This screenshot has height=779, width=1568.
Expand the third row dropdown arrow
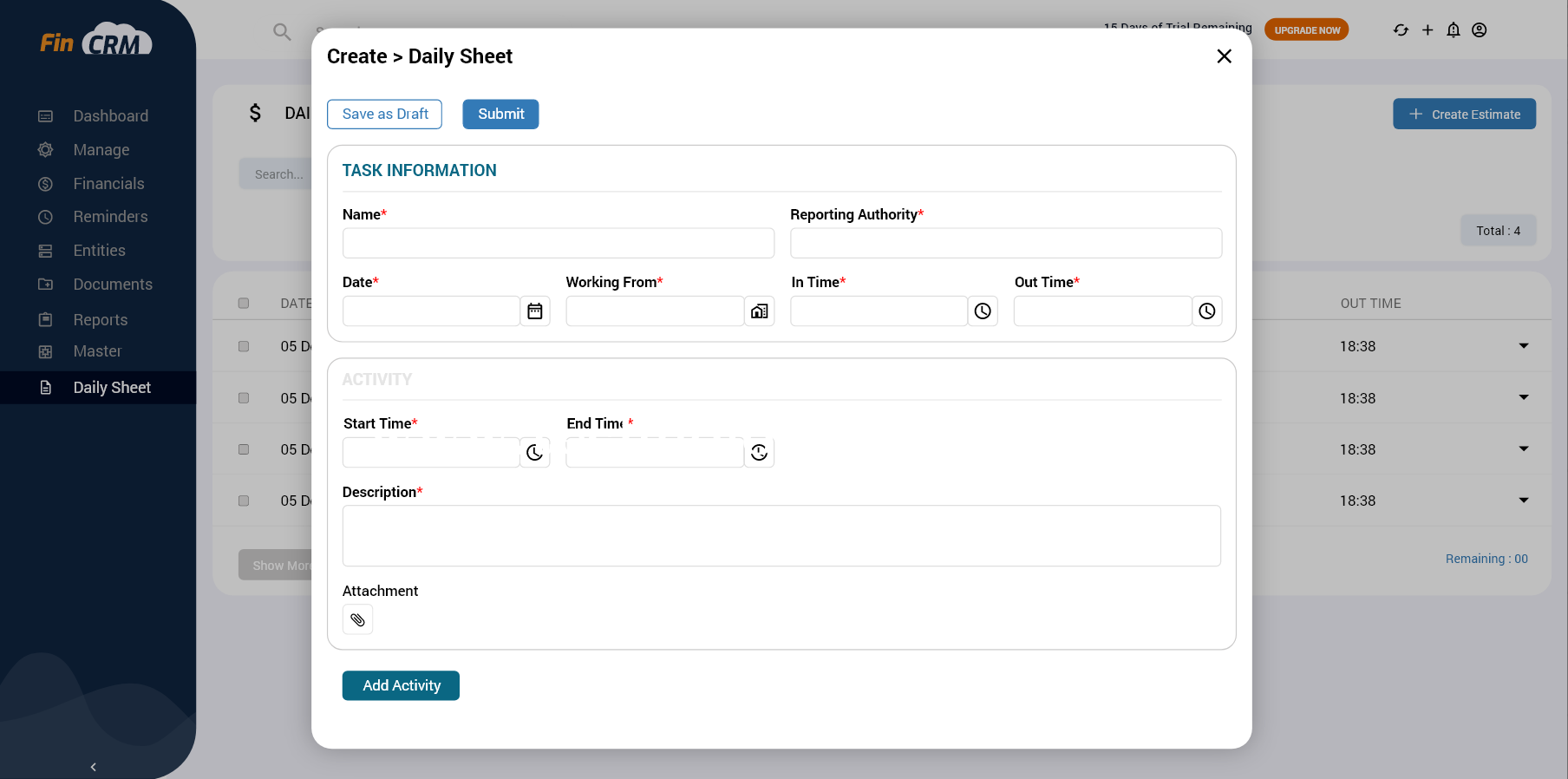tap(1524, 448)
